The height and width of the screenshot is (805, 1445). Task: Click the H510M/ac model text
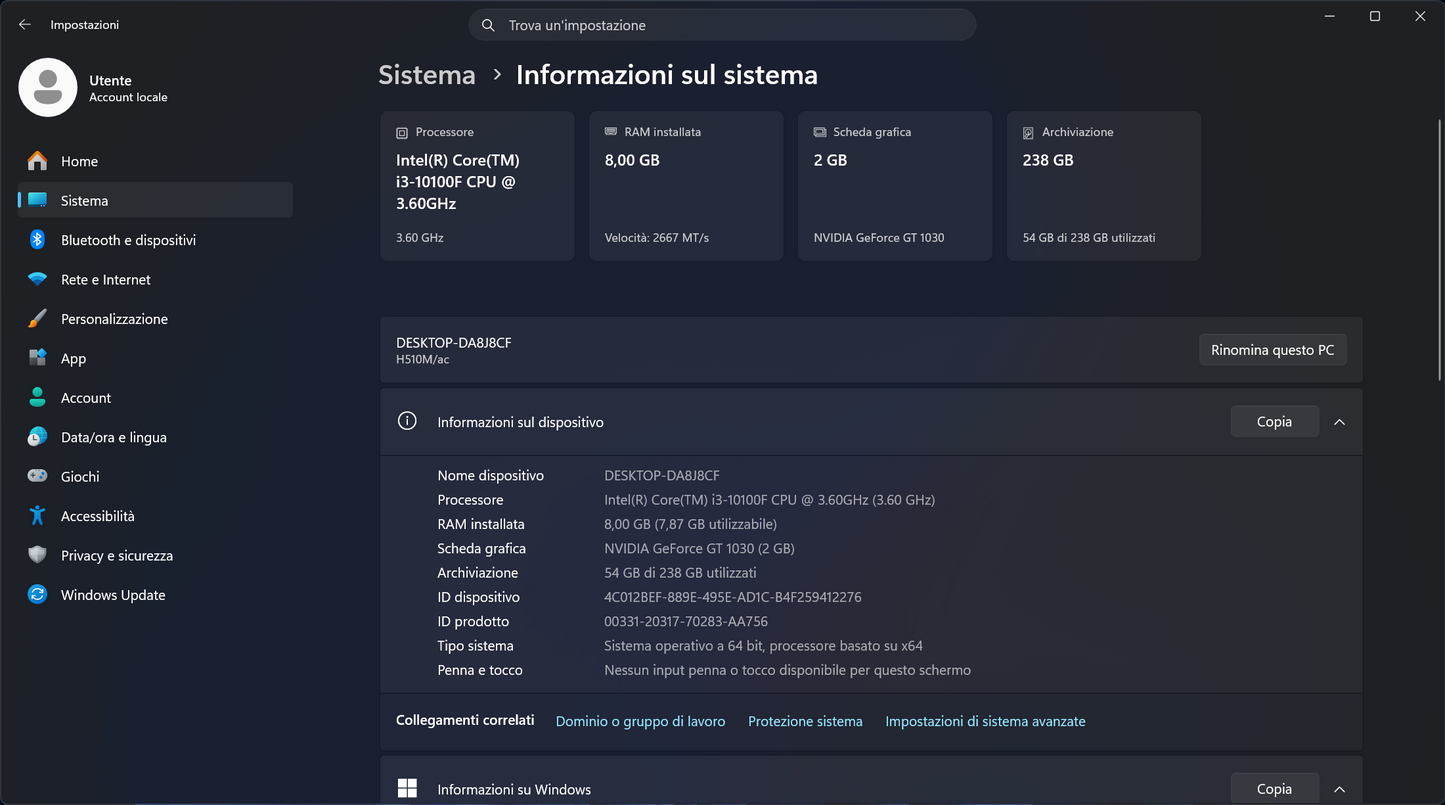[x=423, y=360]
